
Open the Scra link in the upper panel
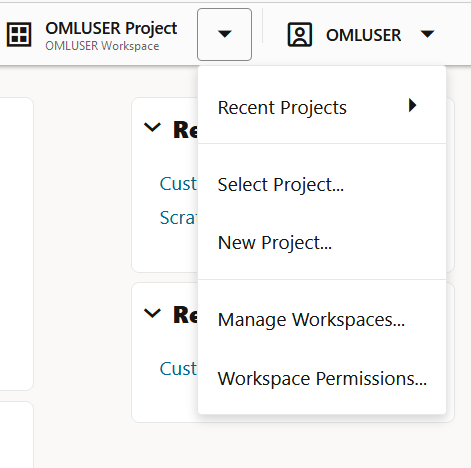click(178, 218)
